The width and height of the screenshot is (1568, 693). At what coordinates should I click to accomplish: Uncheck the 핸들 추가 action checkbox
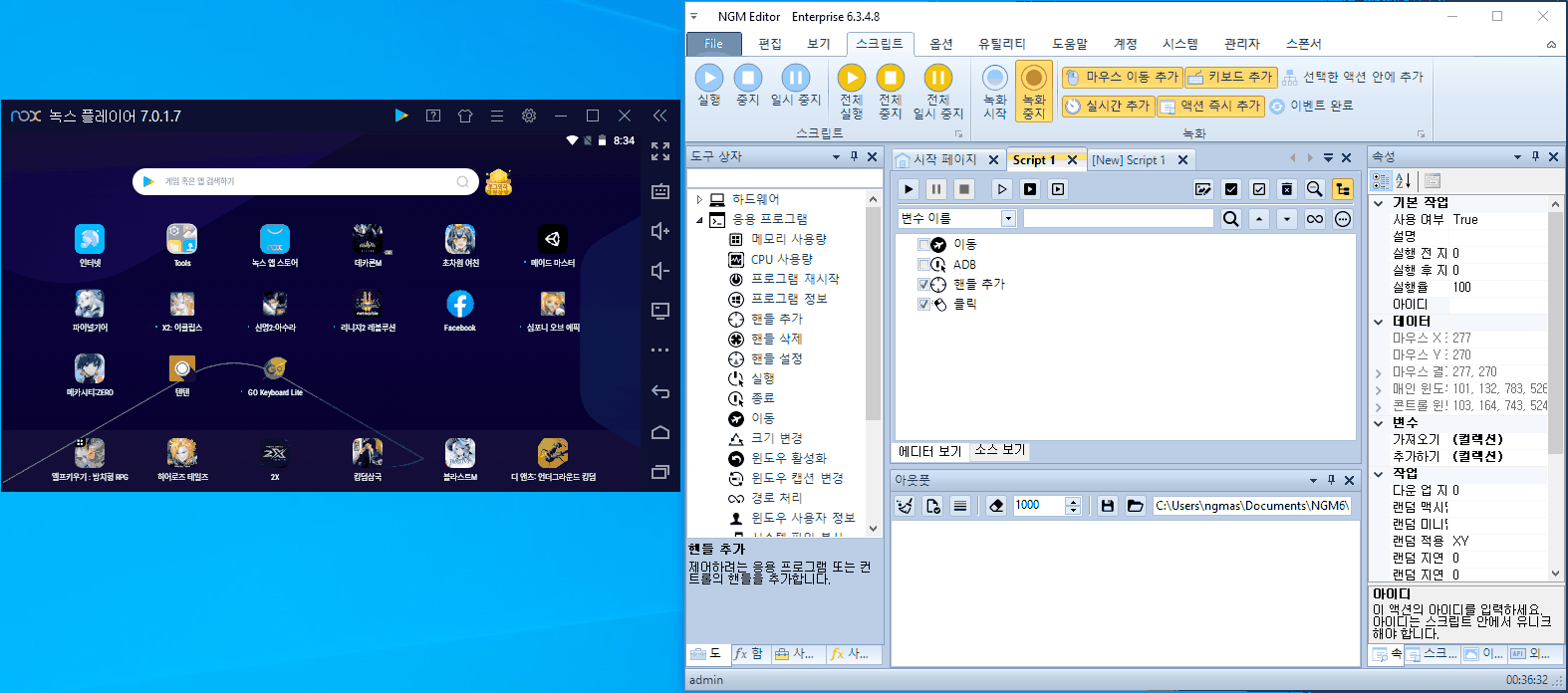(x=923, y=284)
